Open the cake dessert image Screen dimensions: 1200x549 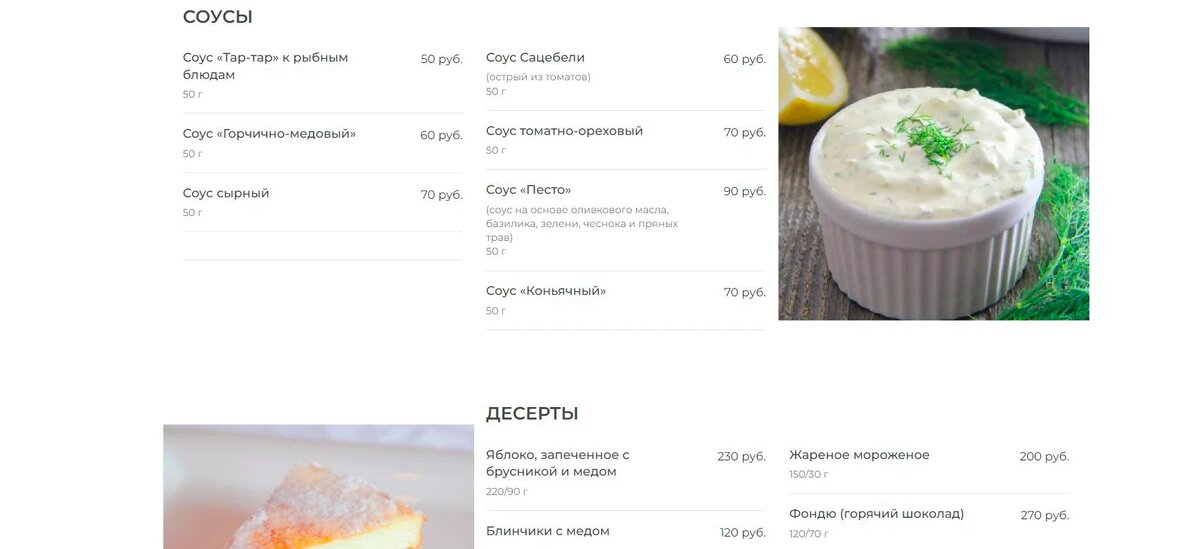pyautogui.click(x=318, y=486)
